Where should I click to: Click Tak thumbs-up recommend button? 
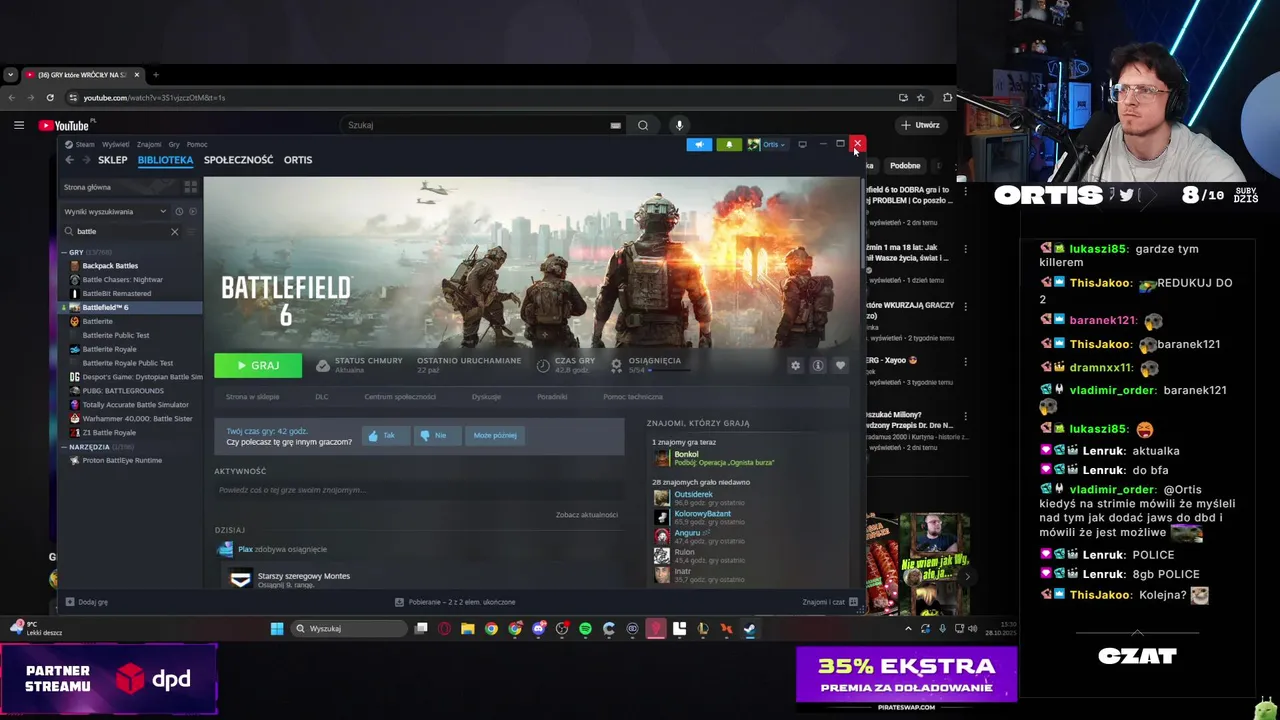coord(385,436)
